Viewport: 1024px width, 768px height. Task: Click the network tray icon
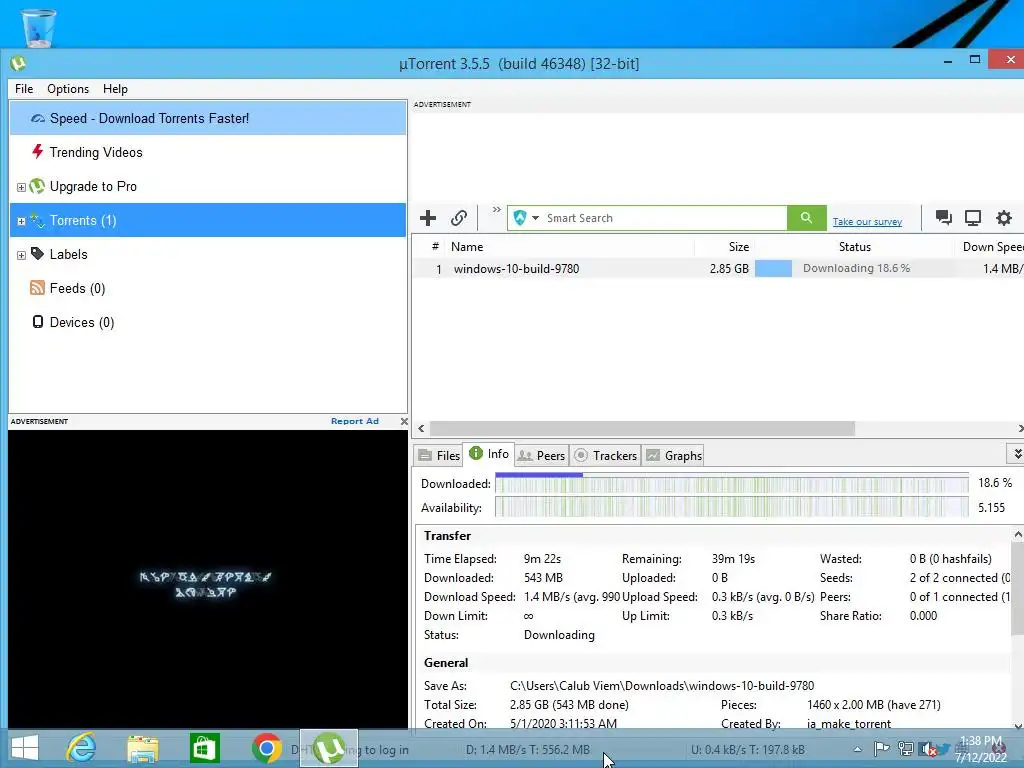click(905, 748)
